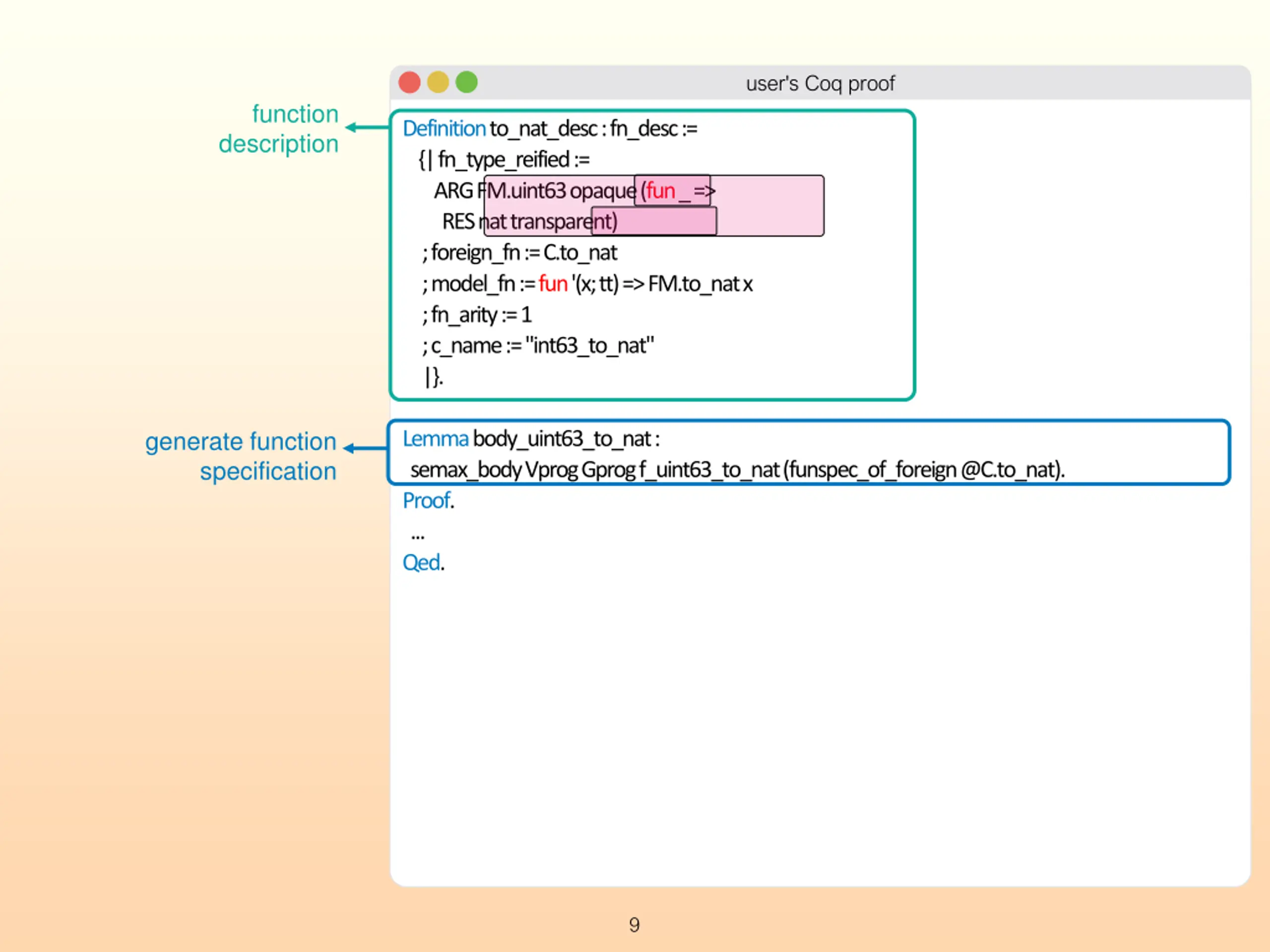Select the 'user's Coq proof' window title

[820, 84]
